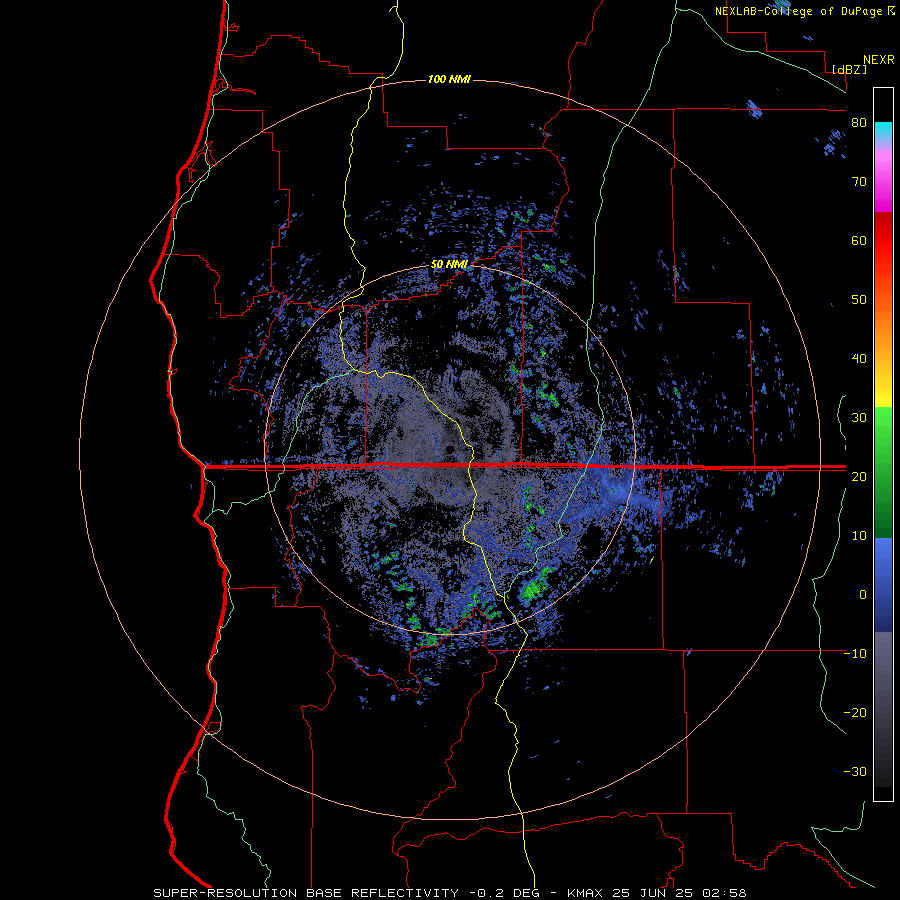Click the 80 value on the dBZ scale
This screenshot has height=900, width=900.
pyautogui.click(x=859, y=123)
